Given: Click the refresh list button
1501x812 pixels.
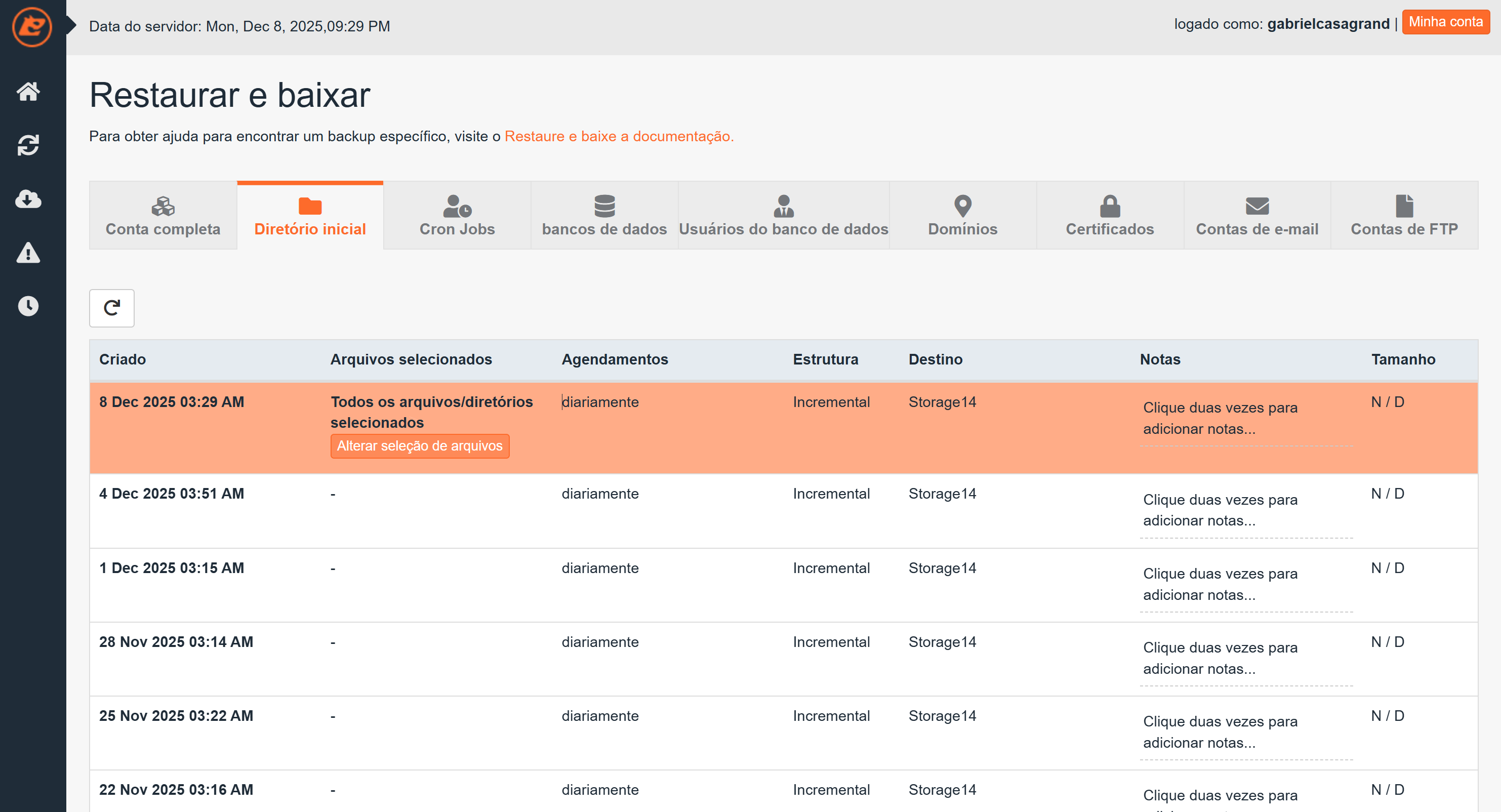Looking at the screenshot, I should (x=111, y=308).
